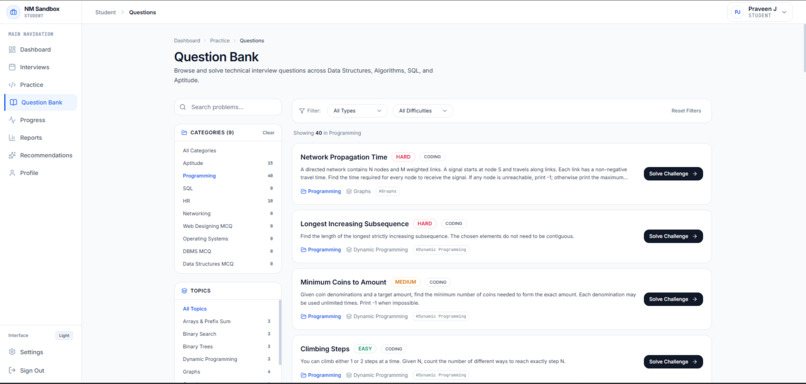Select the Programming category

click(x=228, y=176)
